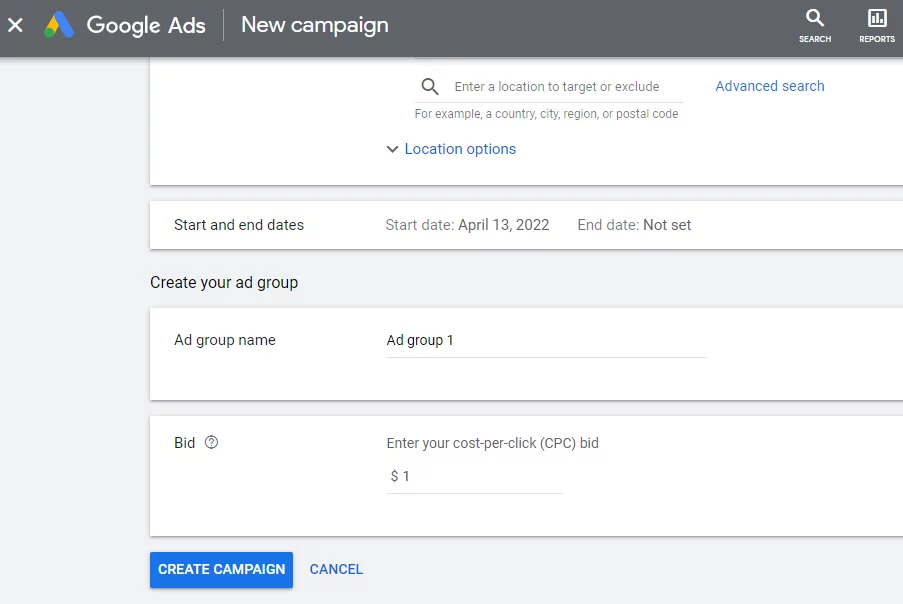Show help for Bid via question mark icon
Viewport: 903px width, 604px height.
point(211,442)
